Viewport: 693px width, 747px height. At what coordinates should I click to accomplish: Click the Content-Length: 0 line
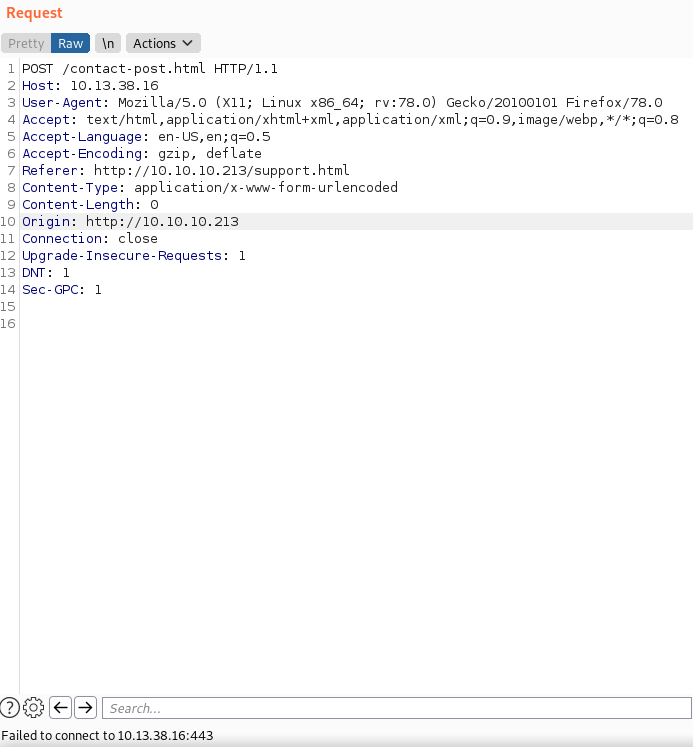pos(90,204)
